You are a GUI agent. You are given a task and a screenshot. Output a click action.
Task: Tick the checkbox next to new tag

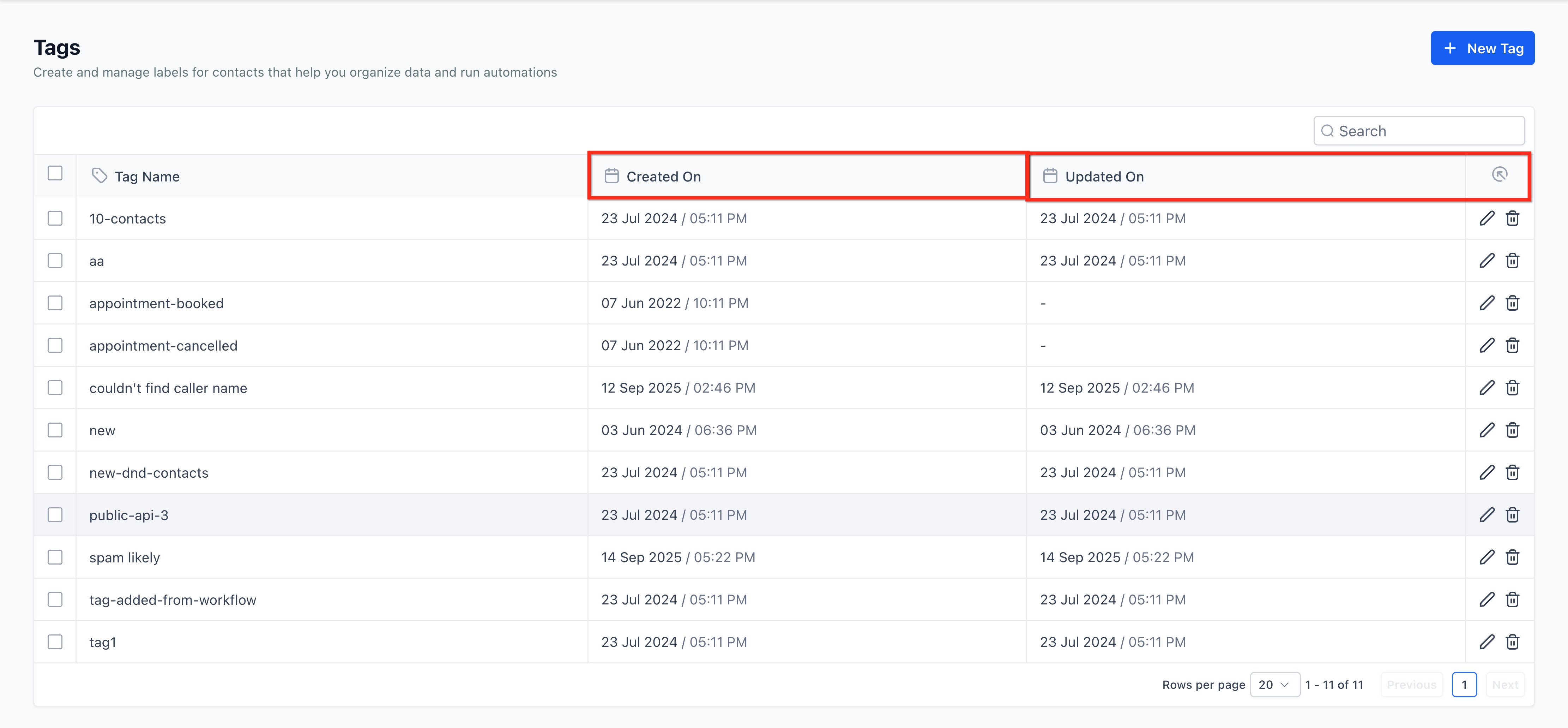[55, 430]
